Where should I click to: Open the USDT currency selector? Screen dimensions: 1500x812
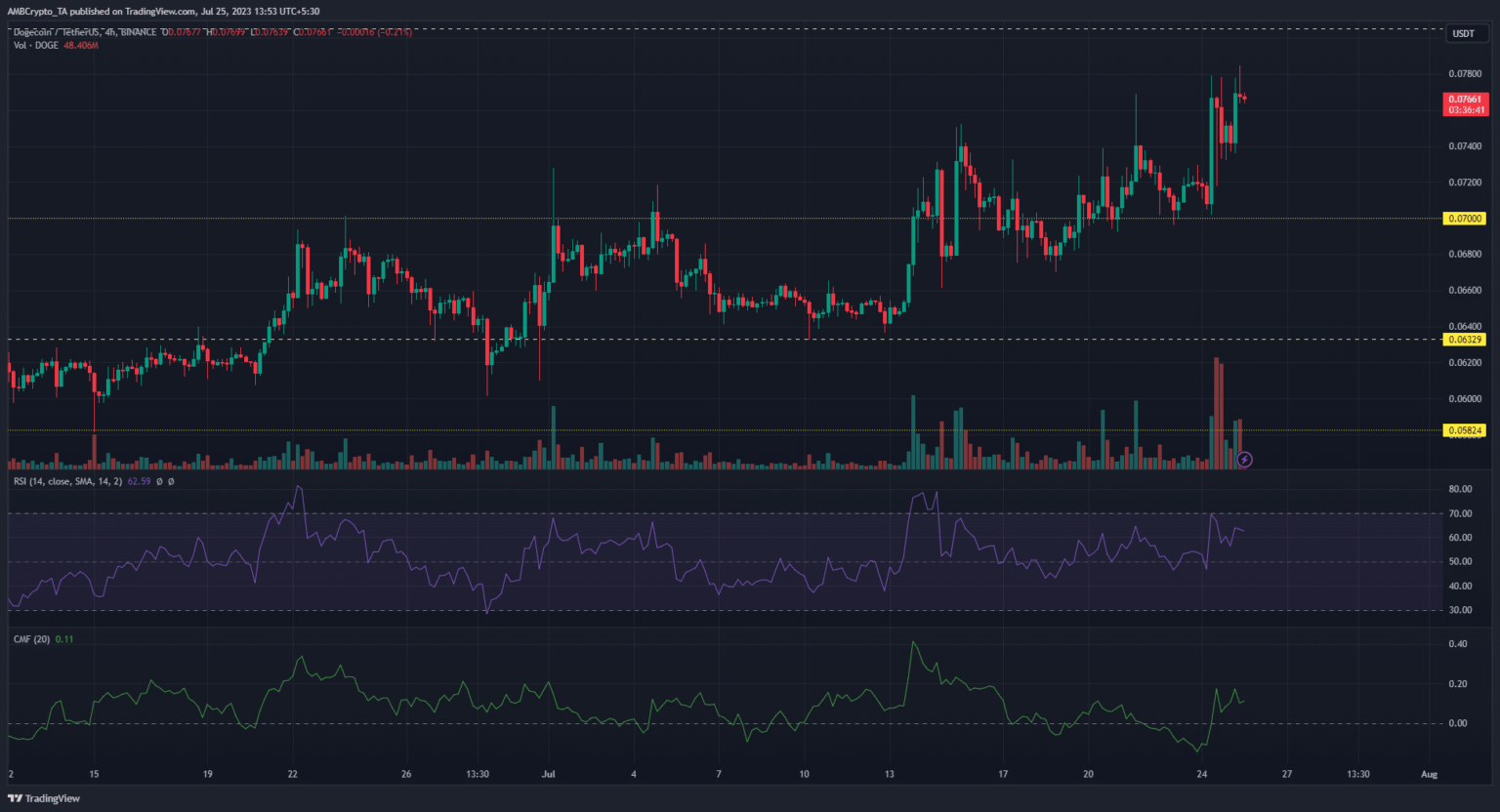click(x=1463, y=34)
